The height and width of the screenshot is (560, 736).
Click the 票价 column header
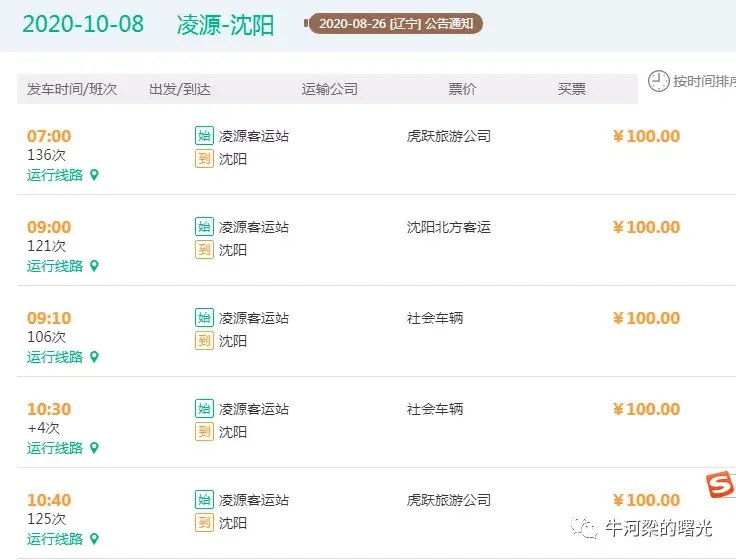click(462, 89)
